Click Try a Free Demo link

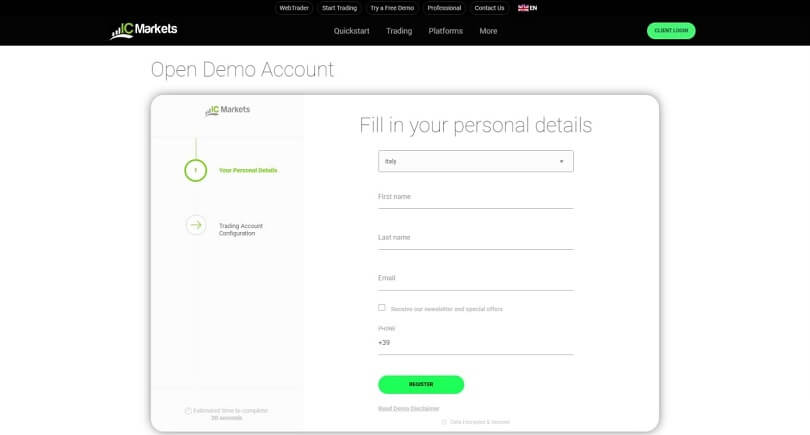(x=392, y=8)
